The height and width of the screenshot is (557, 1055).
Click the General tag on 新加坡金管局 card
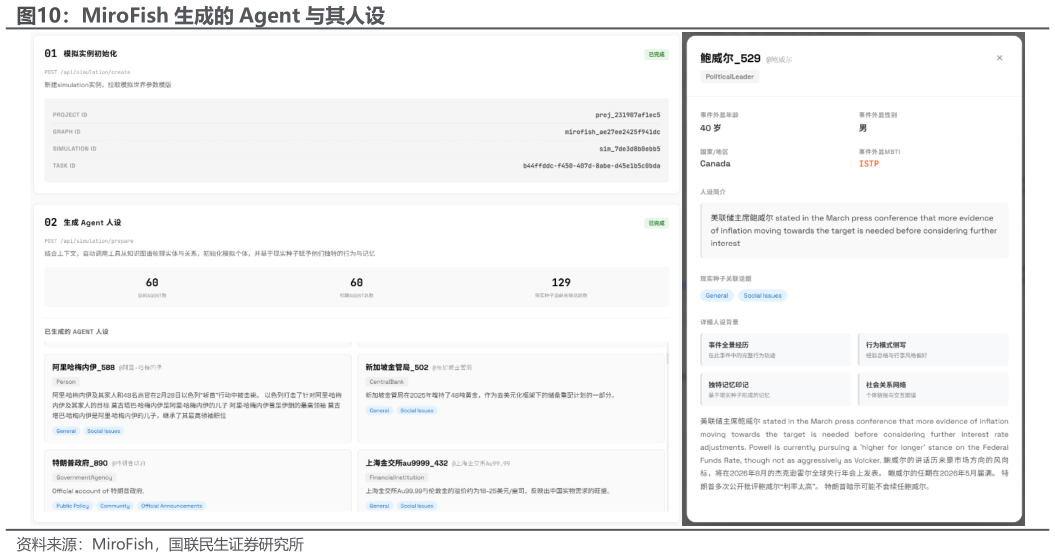(x=379, y=410)
